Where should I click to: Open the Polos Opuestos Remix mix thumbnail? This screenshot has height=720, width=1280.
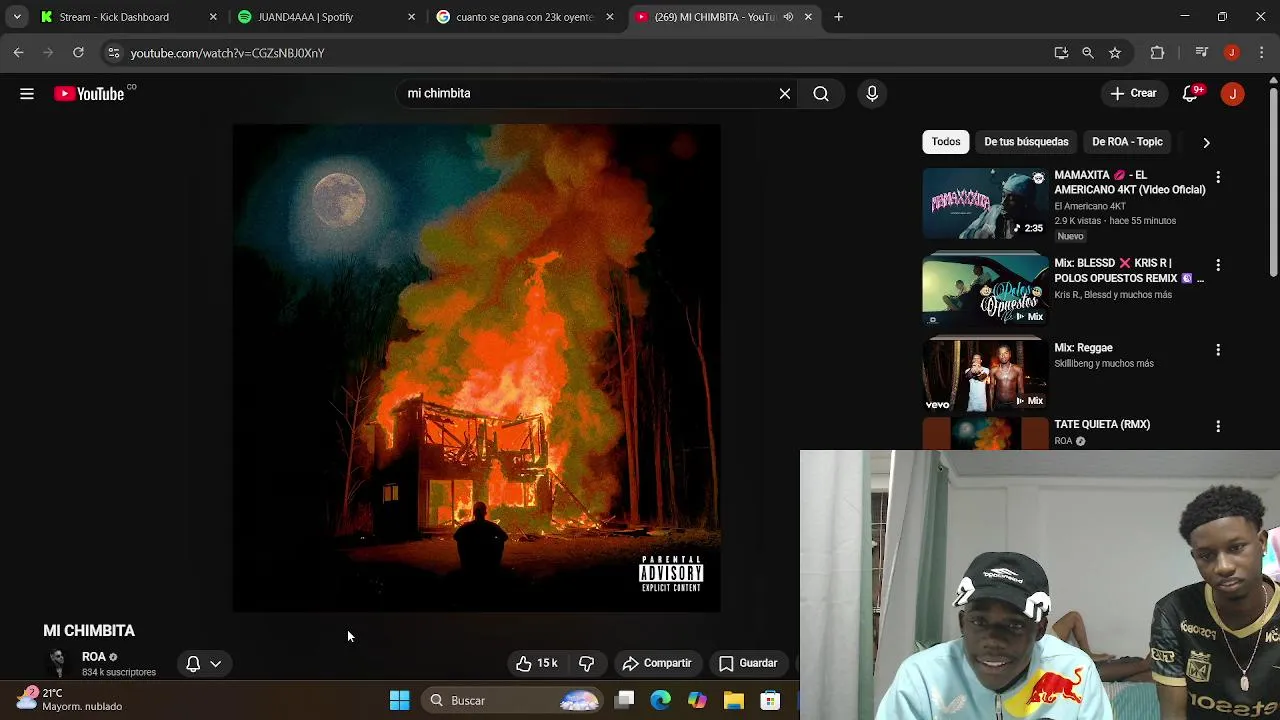point(985,288)
